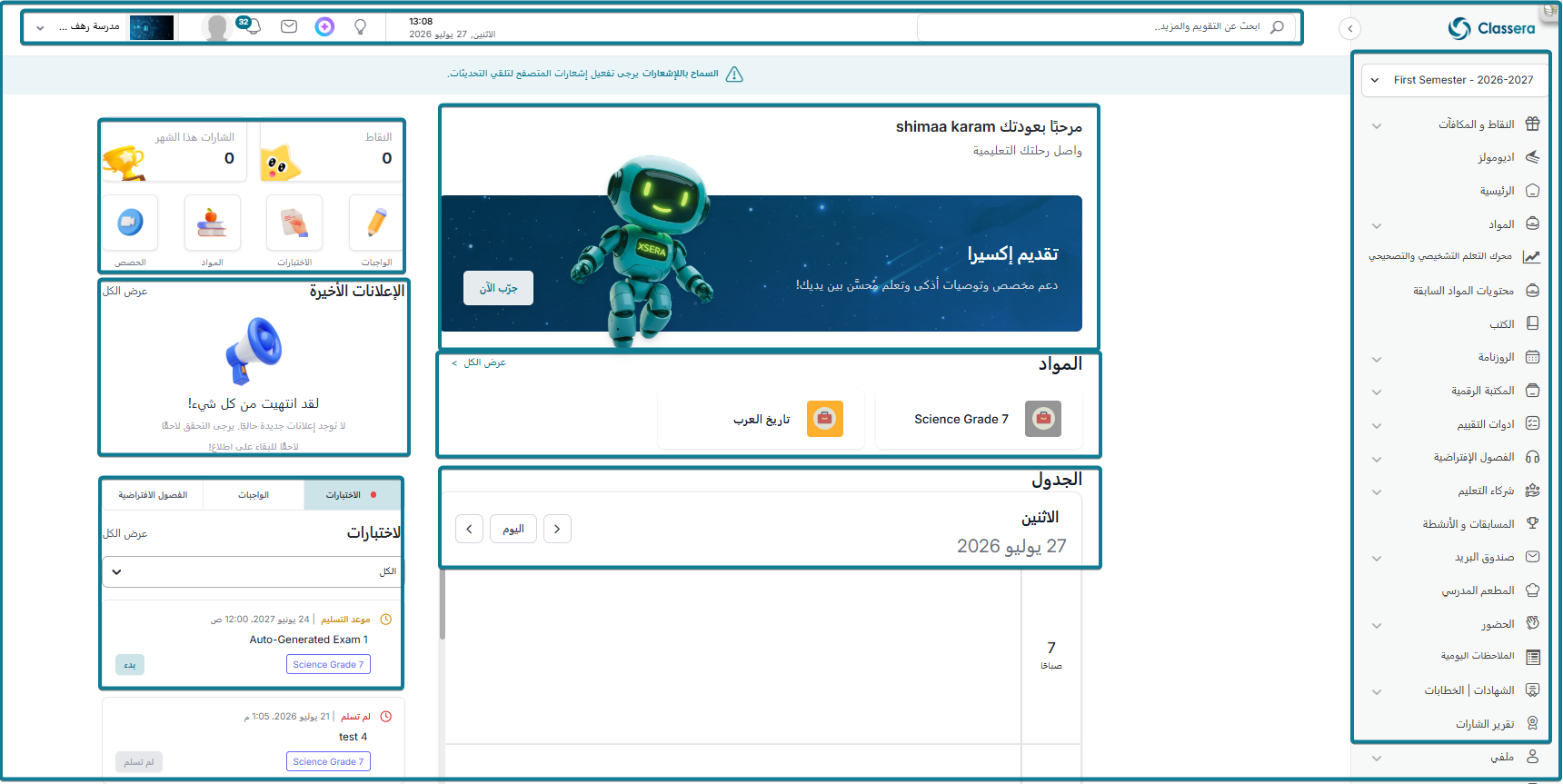1563x784 pixels.
Task: Start Auto-Generated Exam 1 with بدء button
Action: [130, 665]
